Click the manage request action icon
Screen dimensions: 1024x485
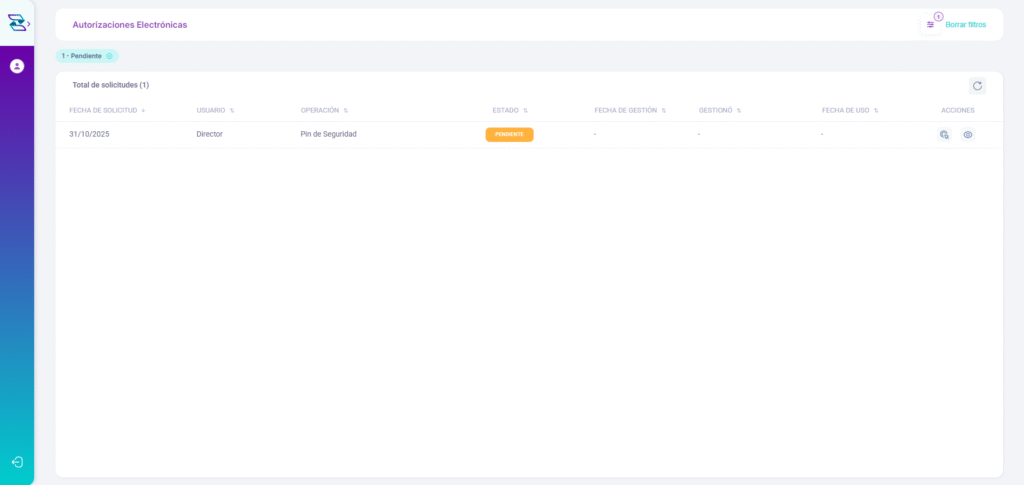944,134
